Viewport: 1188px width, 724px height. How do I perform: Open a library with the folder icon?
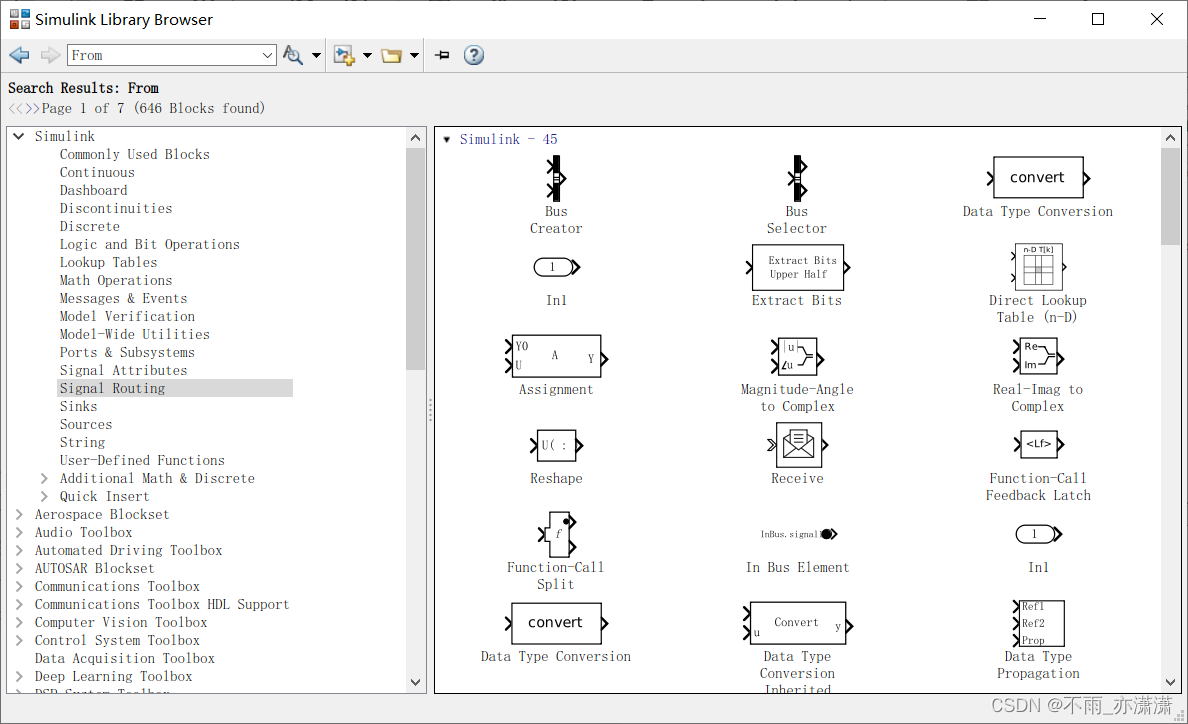click(x=391, y=55)
